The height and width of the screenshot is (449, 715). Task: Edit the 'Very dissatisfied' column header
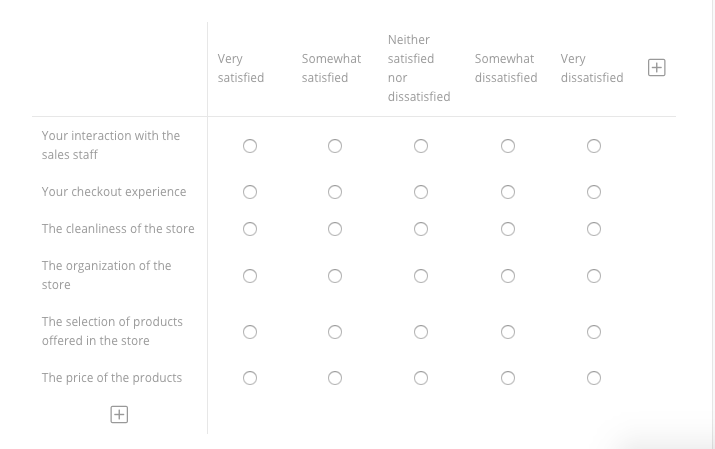tap(591, 68)
